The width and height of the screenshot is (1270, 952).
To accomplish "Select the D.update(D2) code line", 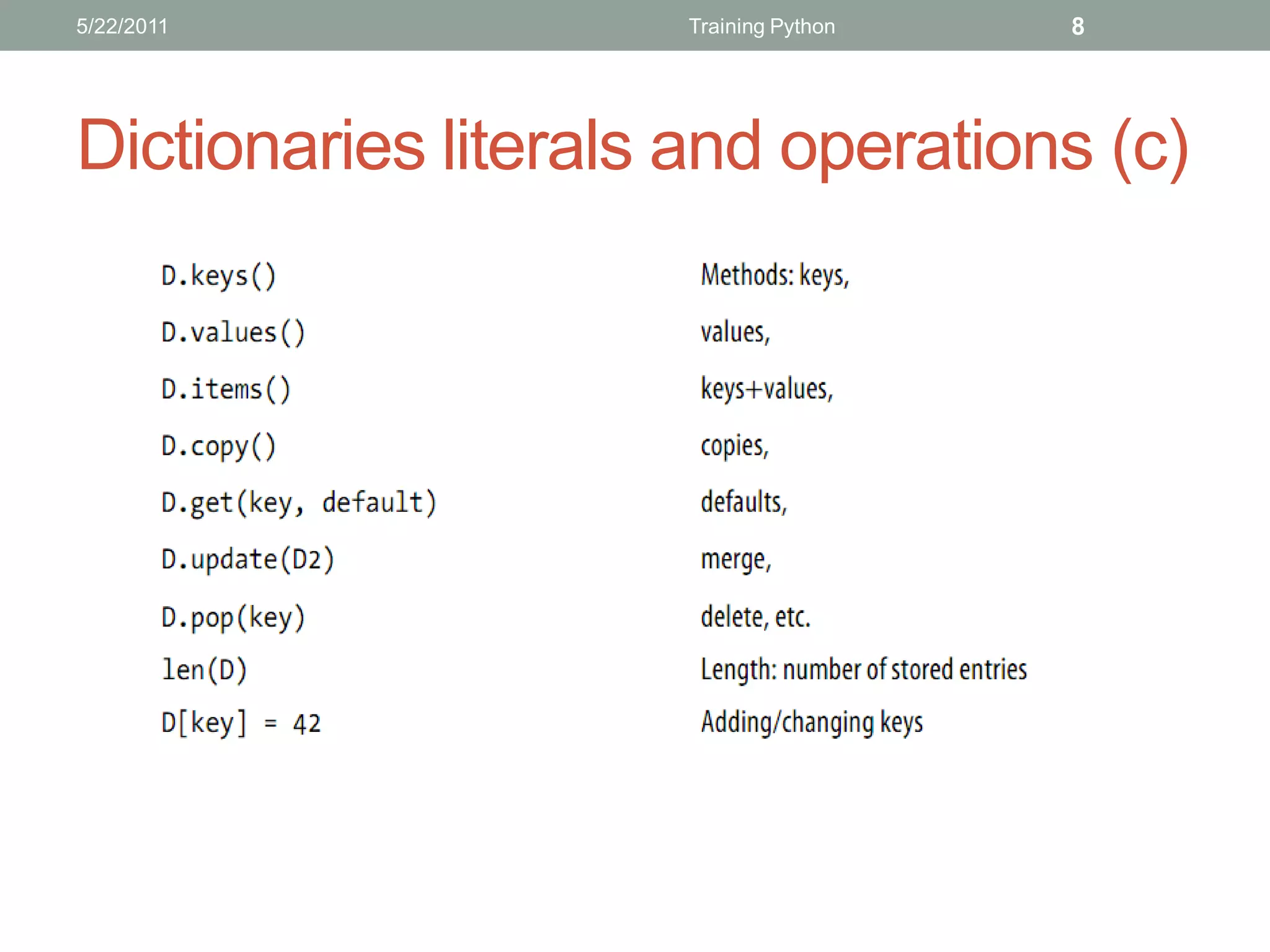I will [247, 560].
